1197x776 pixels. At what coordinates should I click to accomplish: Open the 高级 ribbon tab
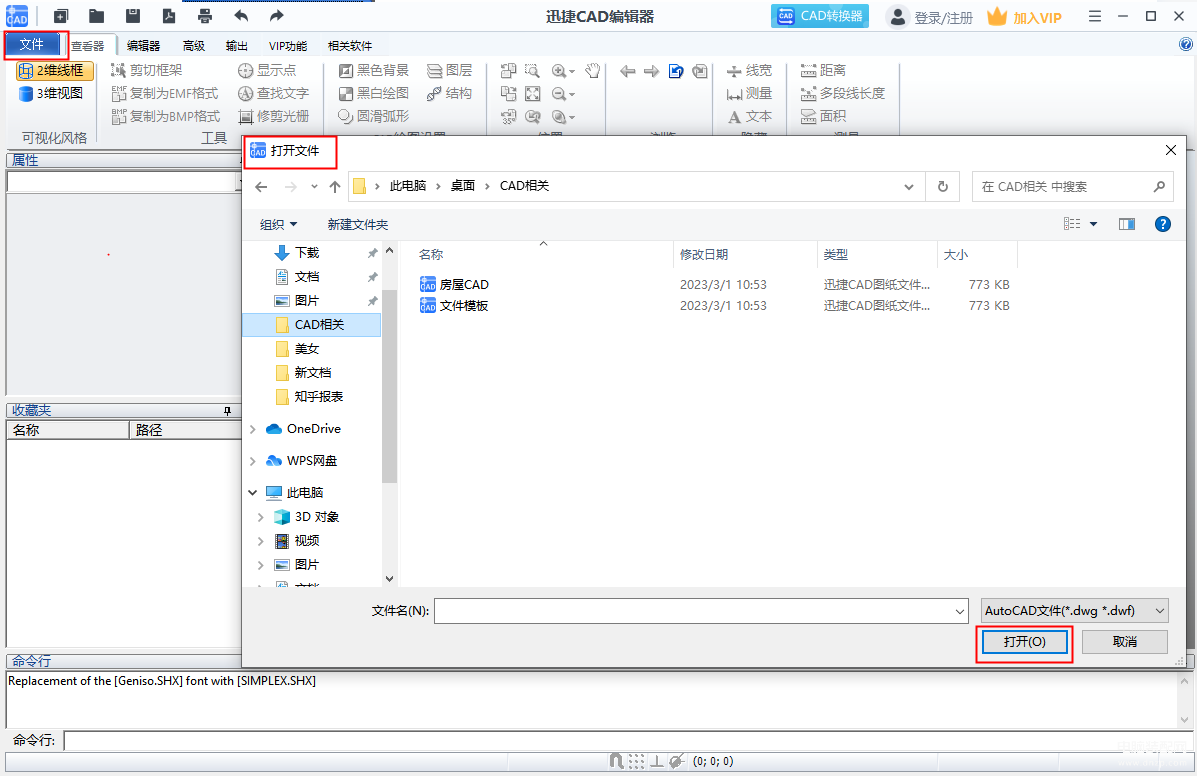(194, 46)
